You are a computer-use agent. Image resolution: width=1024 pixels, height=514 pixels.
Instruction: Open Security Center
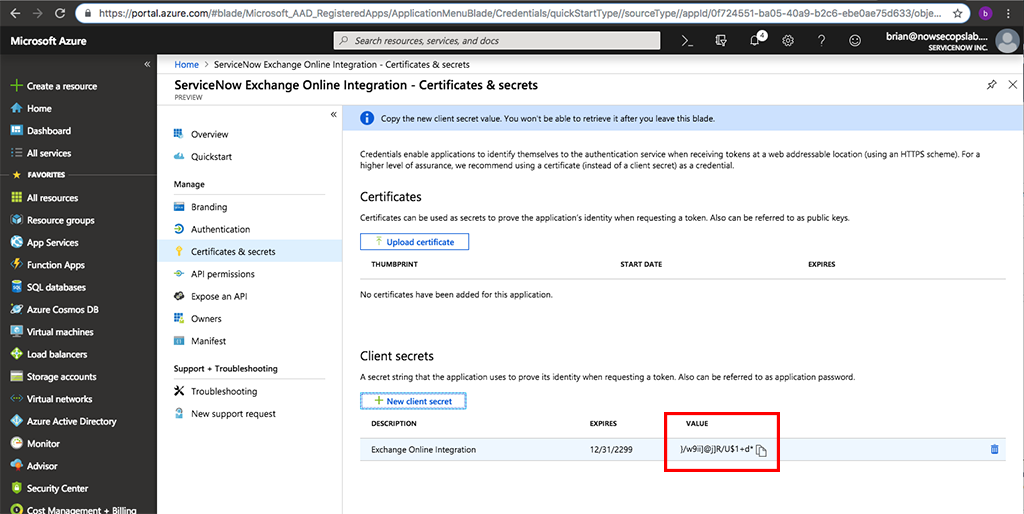click(x=50, y=488)
